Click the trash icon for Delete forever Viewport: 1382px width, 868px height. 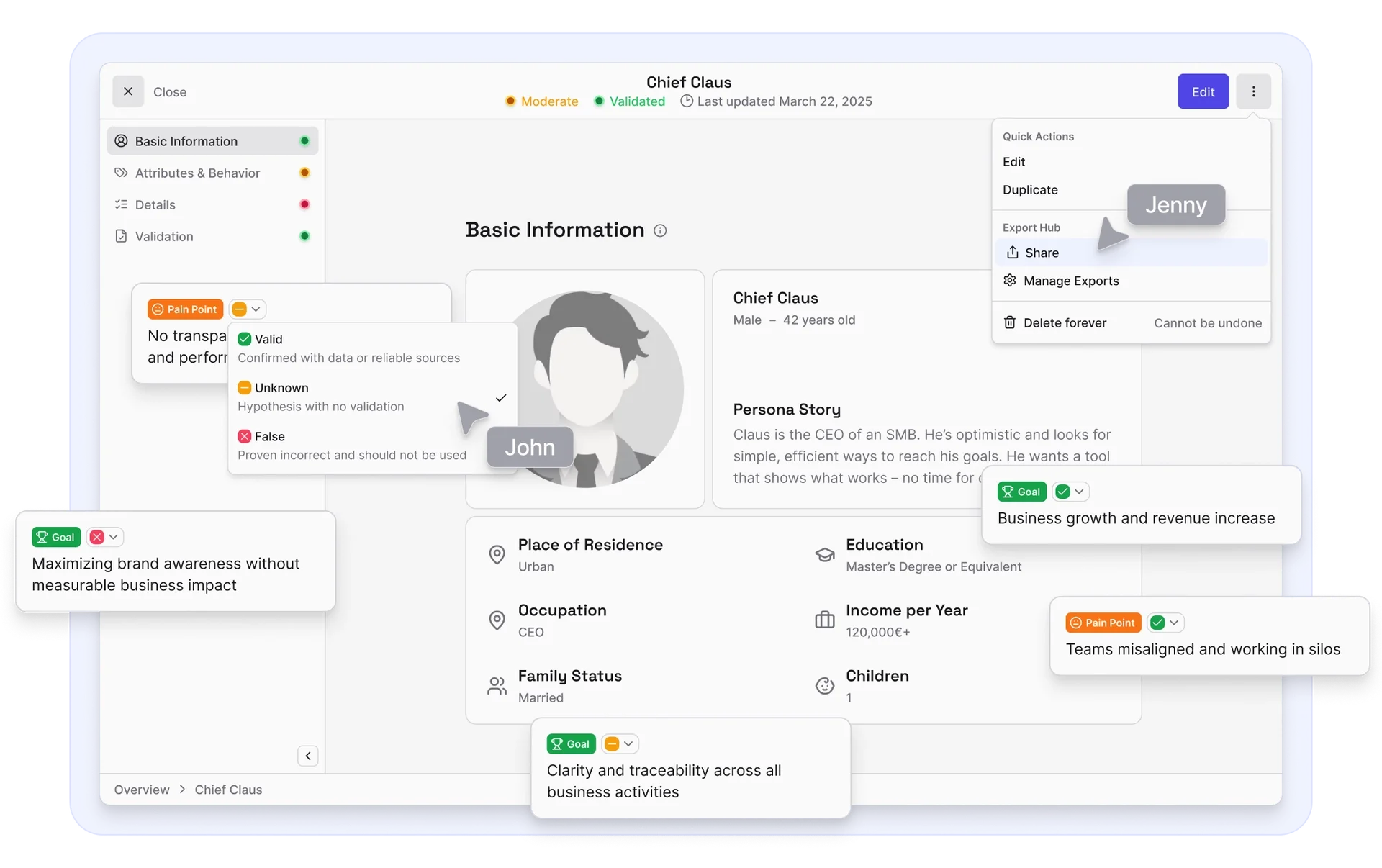(1010, 322)
